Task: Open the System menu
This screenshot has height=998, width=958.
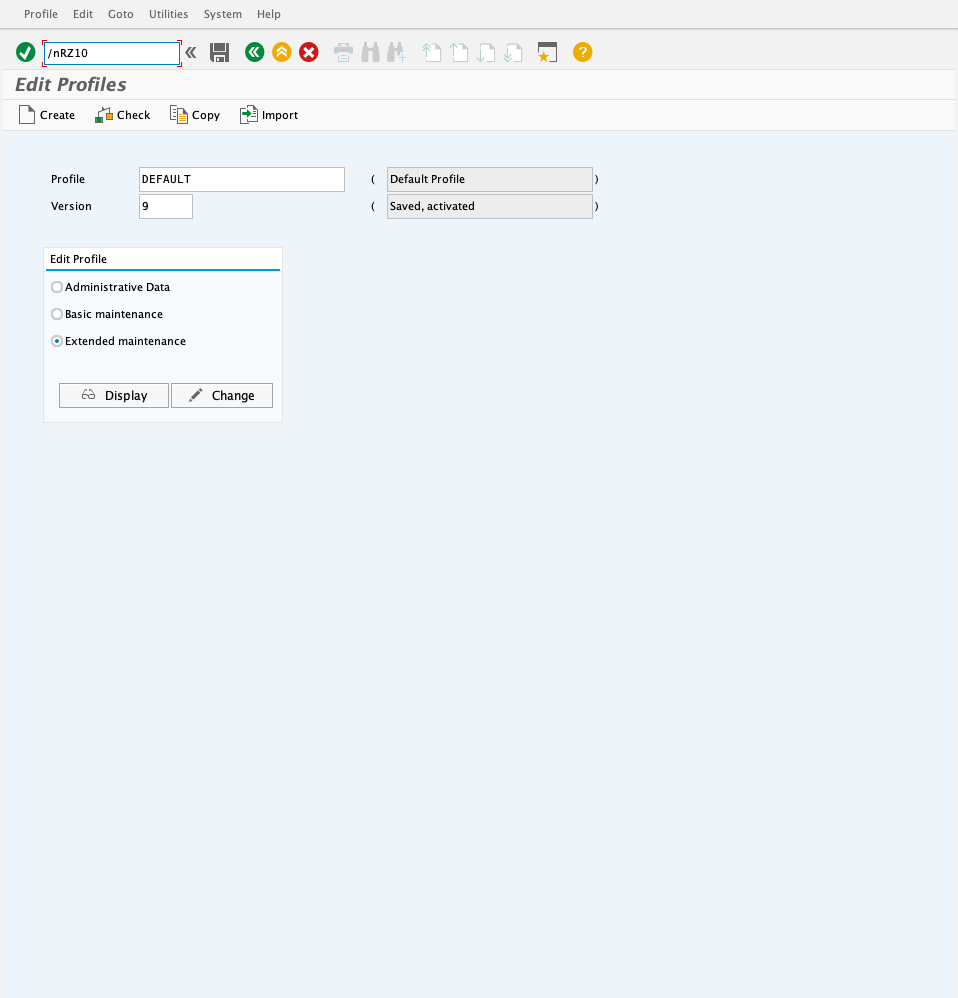Action: [222, 14]
